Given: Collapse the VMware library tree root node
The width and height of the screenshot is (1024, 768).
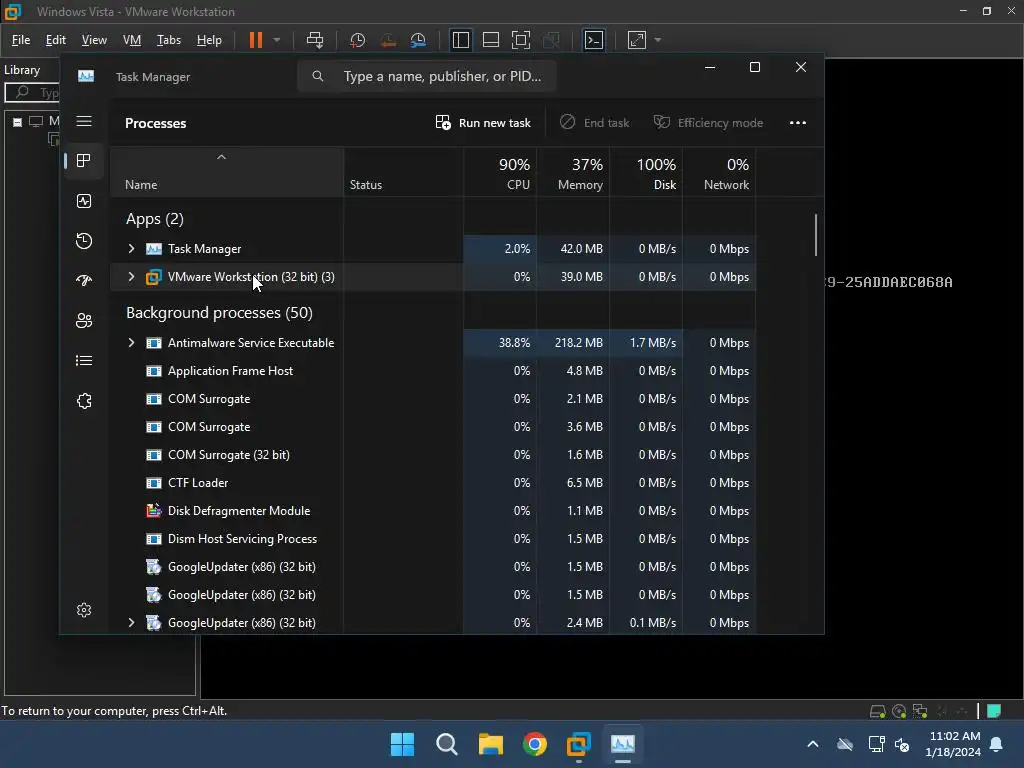Looking at the screenshot, I should 18,122.
